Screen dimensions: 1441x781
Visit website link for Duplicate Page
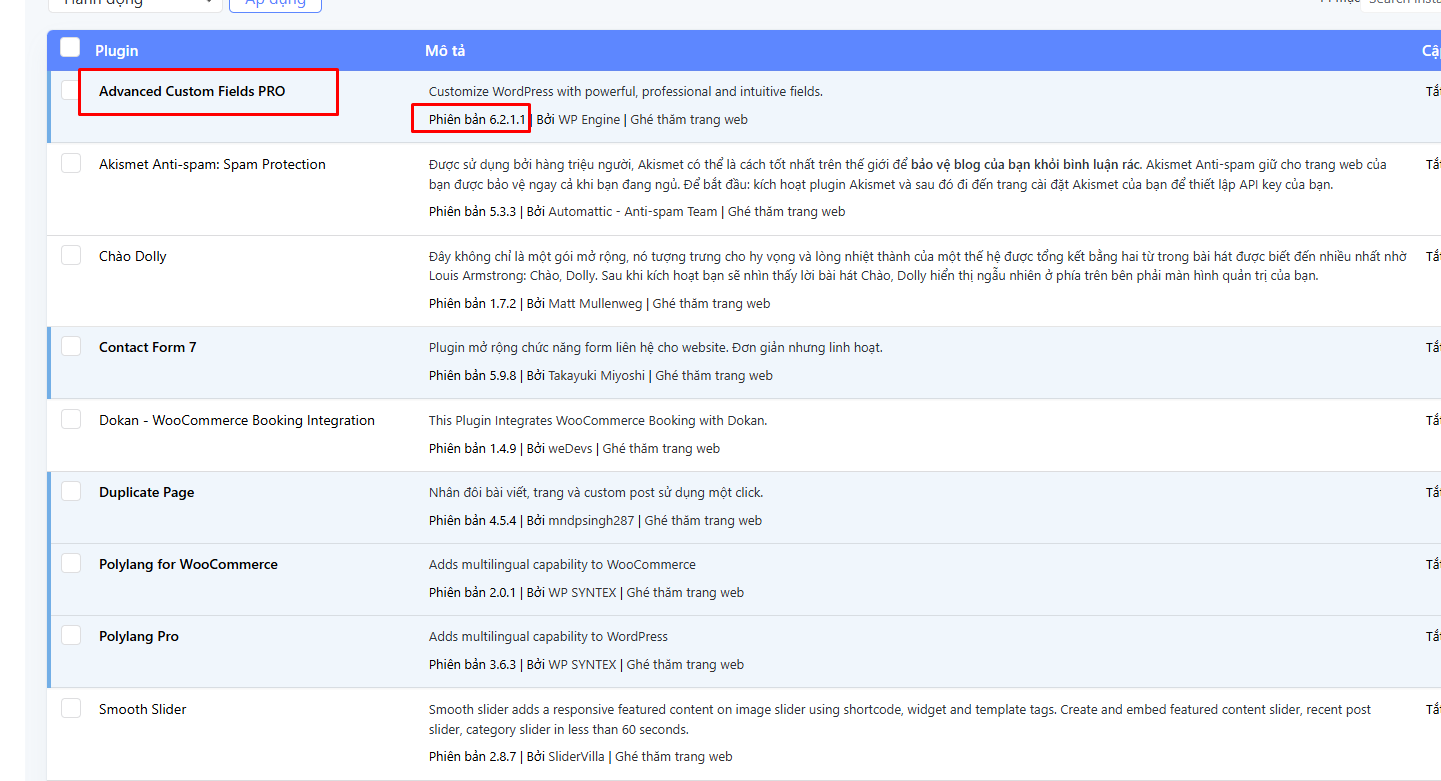[704, 521]
